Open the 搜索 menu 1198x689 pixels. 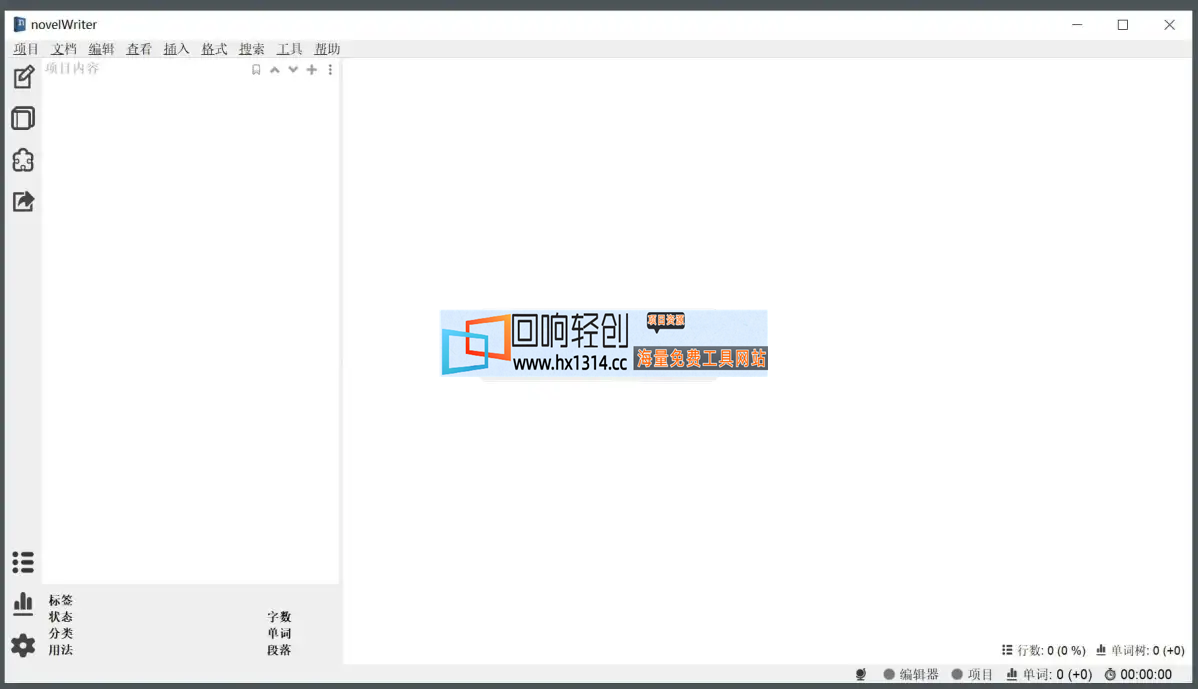[x=251, y=49]
